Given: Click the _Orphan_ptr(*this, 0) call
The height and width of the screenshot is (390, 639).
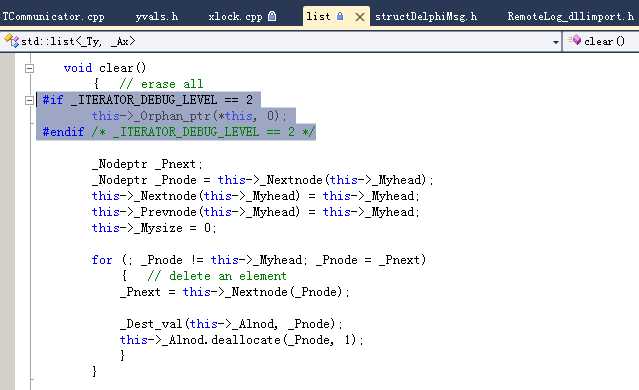Looking at the screenshot, I should [209, 116].
